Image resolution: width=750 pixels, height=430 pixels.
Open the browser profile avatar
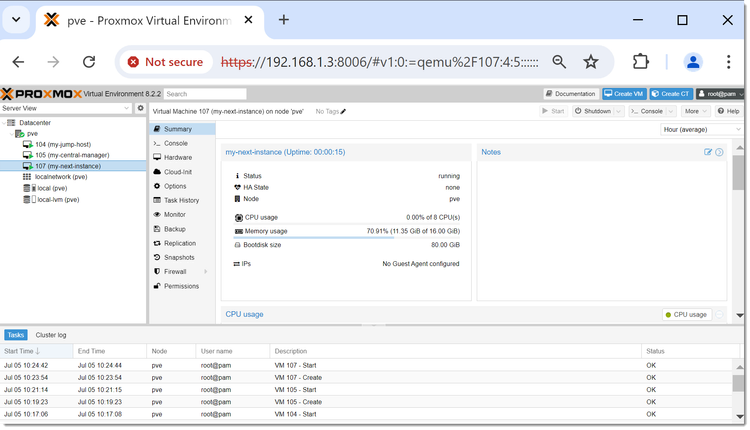(x=693, y=62)
